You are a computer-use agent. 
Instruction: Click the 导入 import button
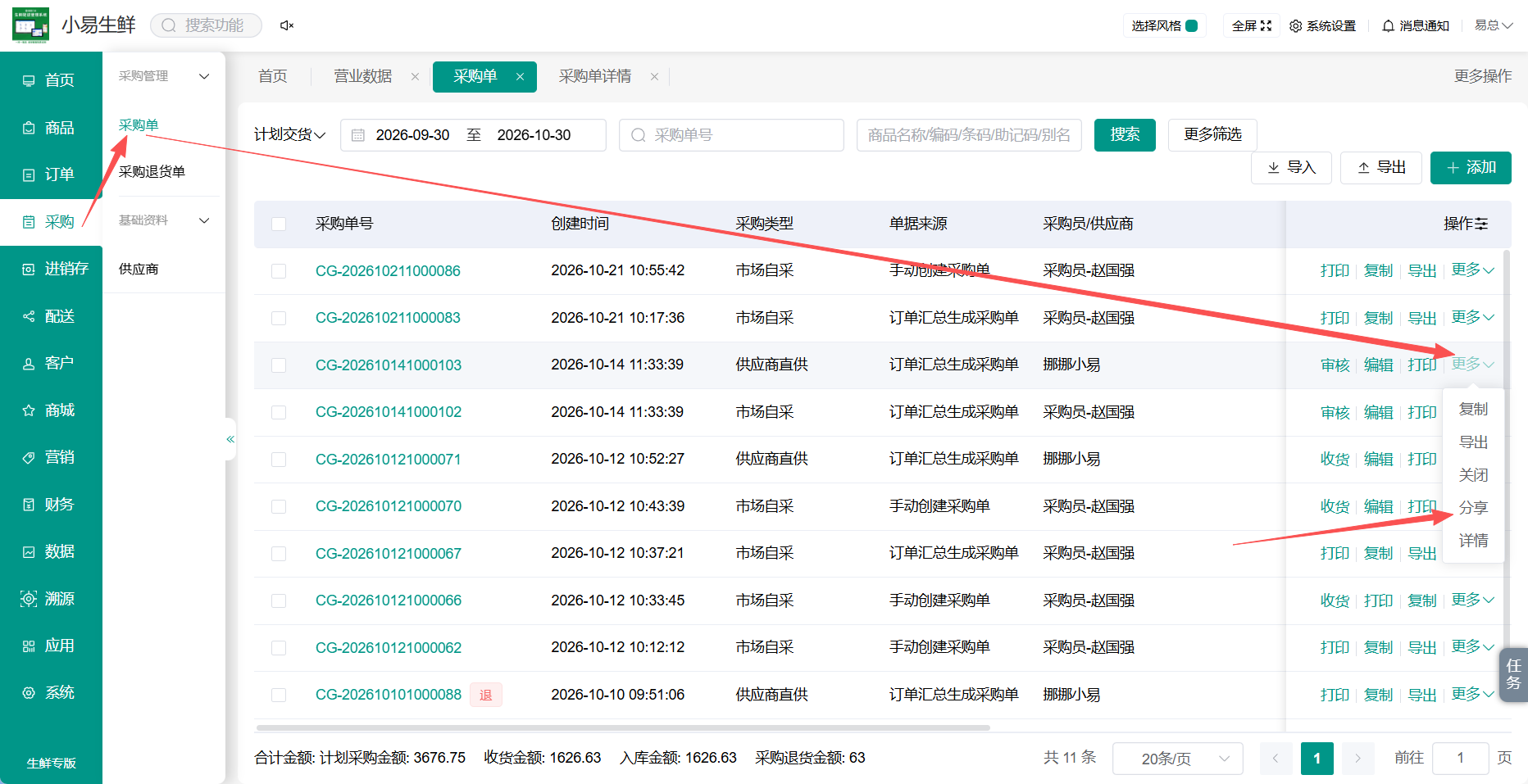point(1291,168)
